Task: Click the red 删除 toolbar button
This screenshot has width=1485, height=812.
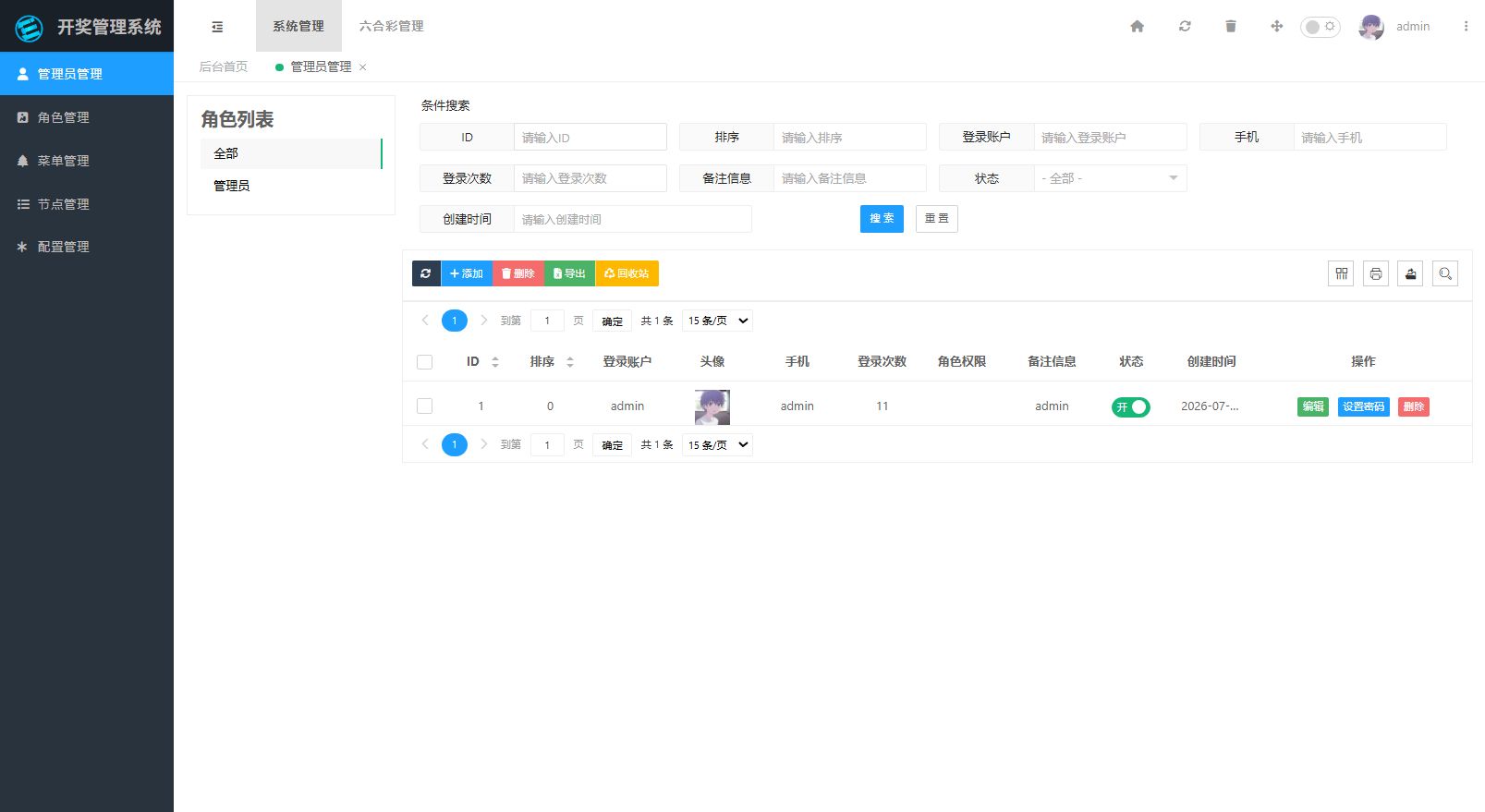Action: (518, 273)
